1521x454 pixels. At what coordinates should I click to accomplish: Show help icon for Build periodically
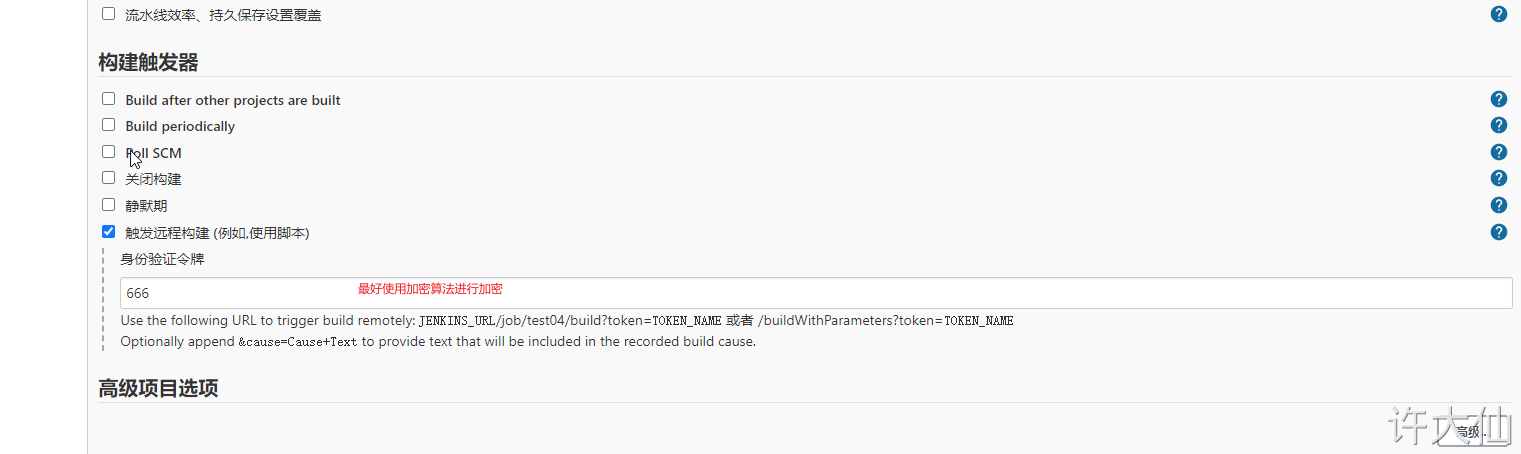click(x=1498, y=125)
